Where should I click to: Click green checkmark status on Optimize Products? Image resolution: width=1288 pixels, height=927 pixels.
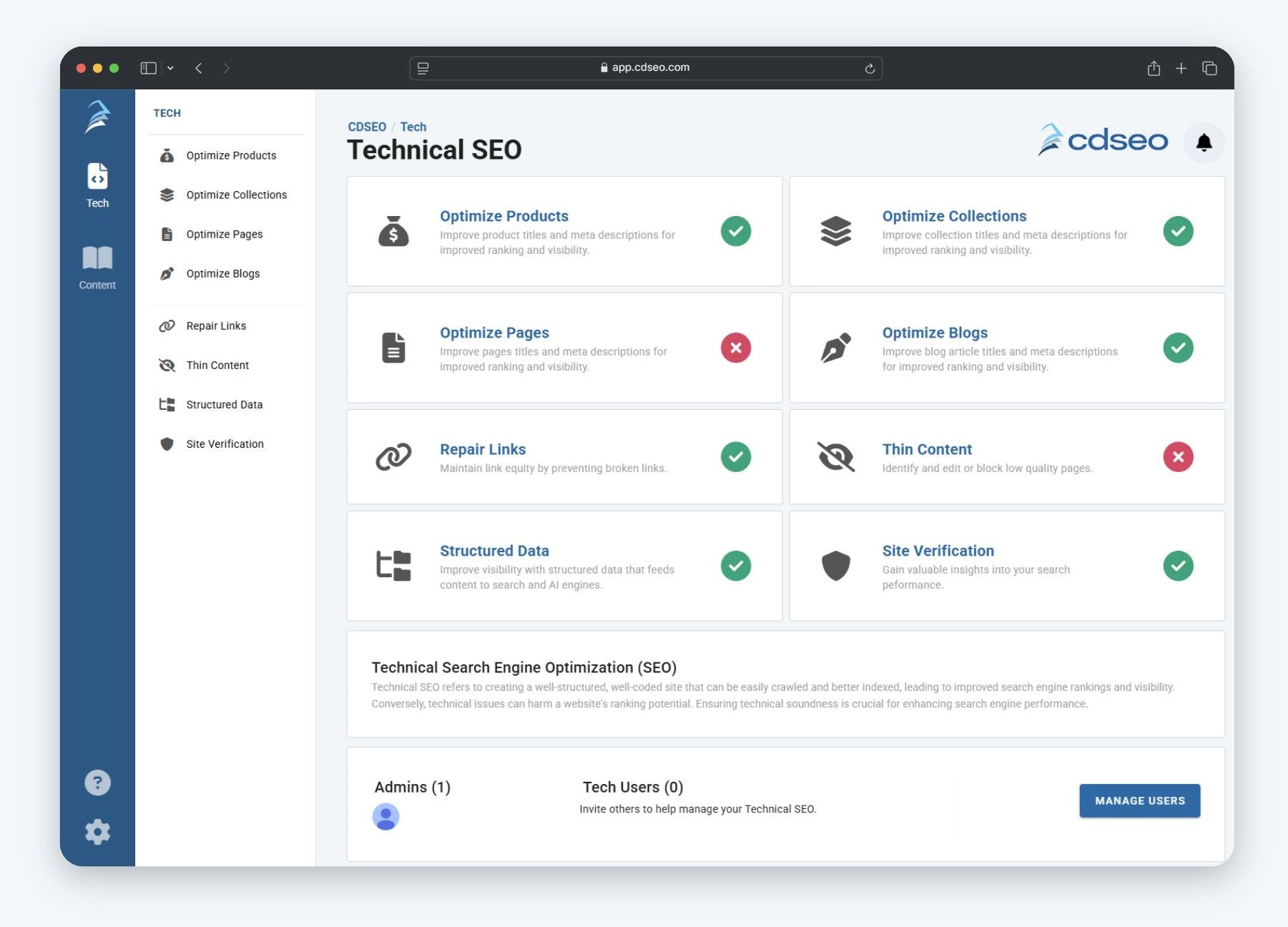pyautogui.click(x=735, y=232)
